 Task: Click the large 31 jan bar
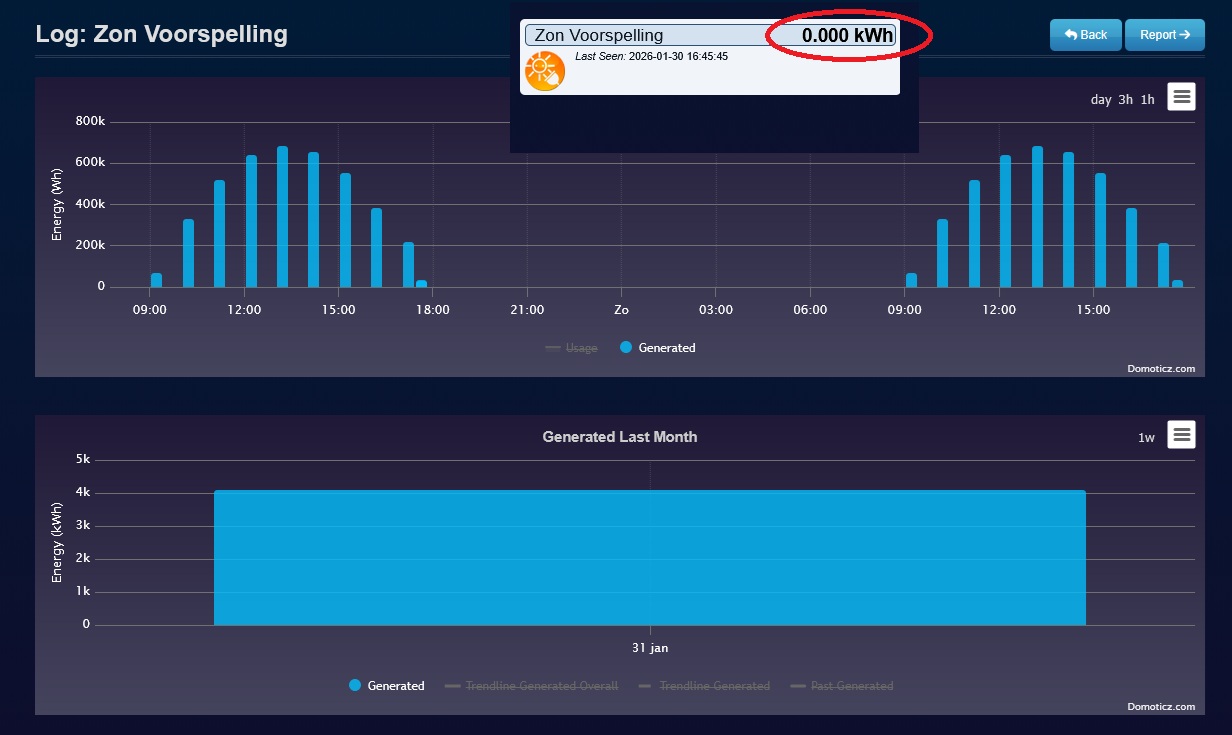pos(649,557)
